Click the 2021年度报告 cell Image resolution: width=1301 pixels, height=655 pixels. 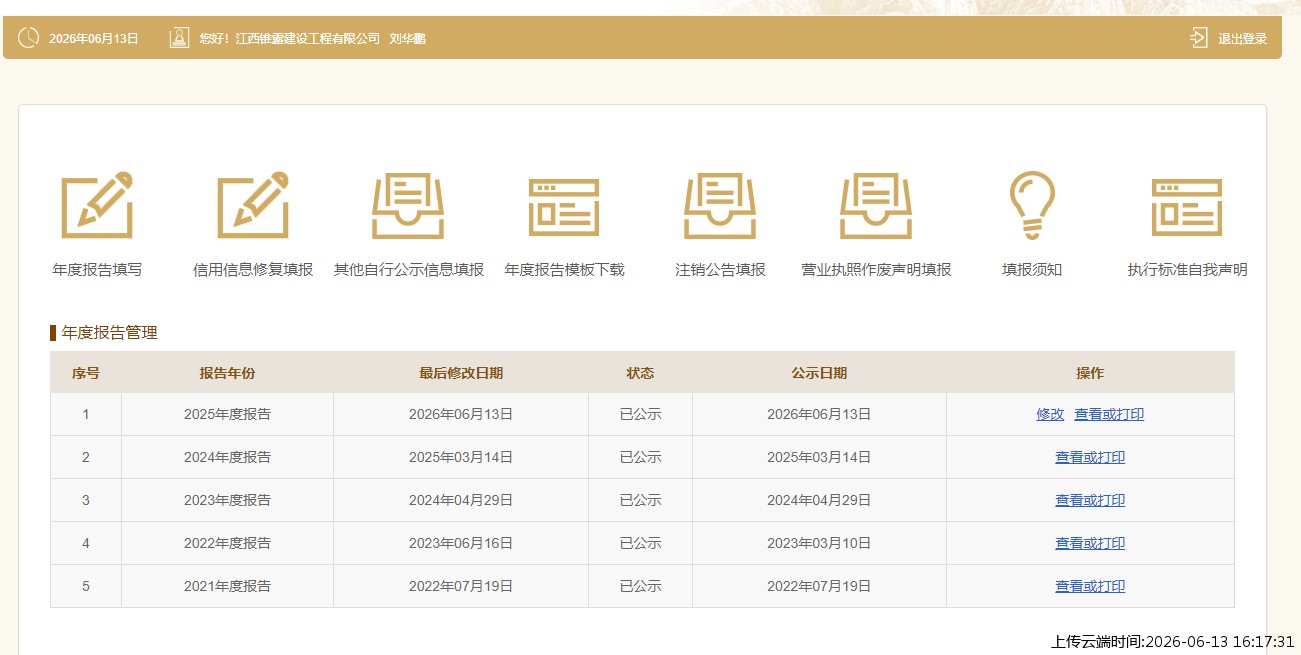point(227,586)
